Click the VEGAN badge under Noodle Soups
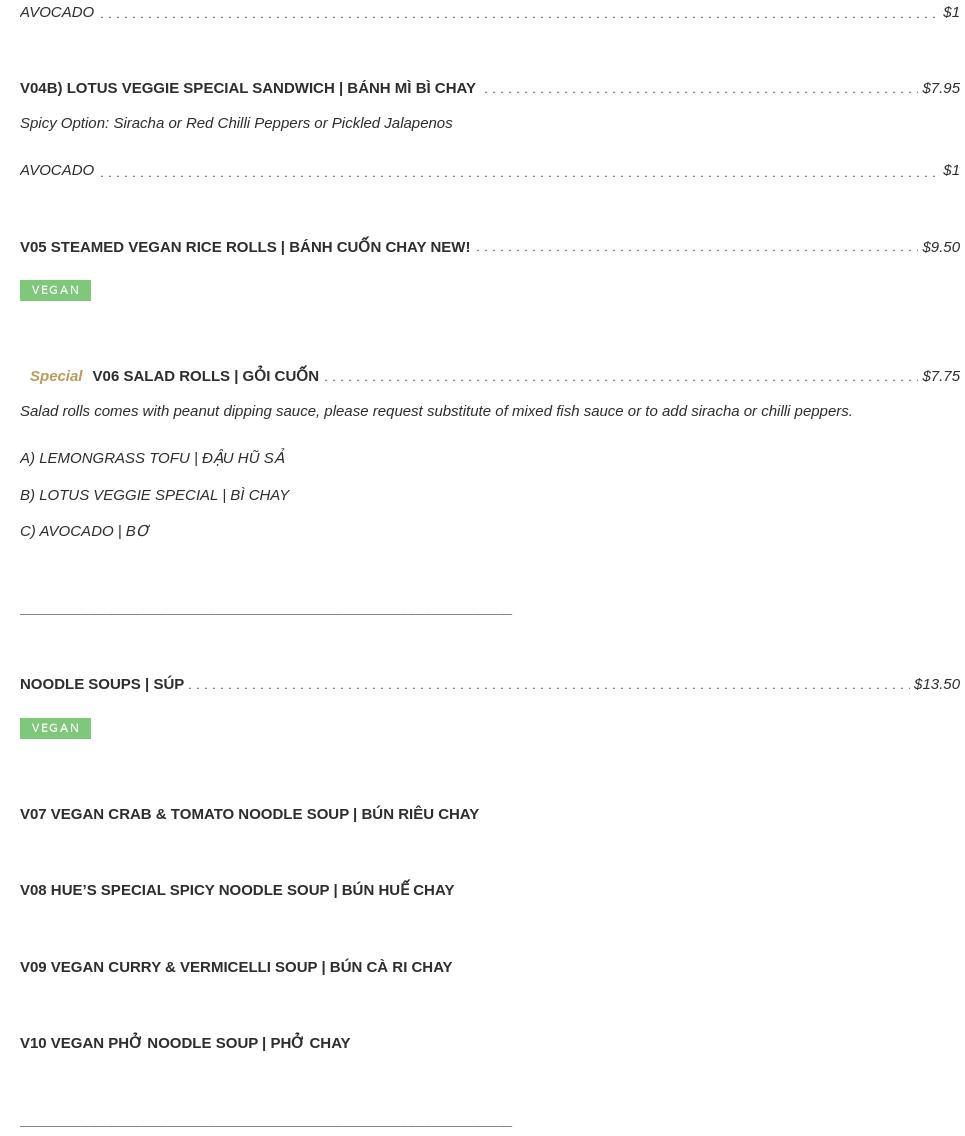The height and width of the screenshot is (1136, 965). [x=55, y=728]
